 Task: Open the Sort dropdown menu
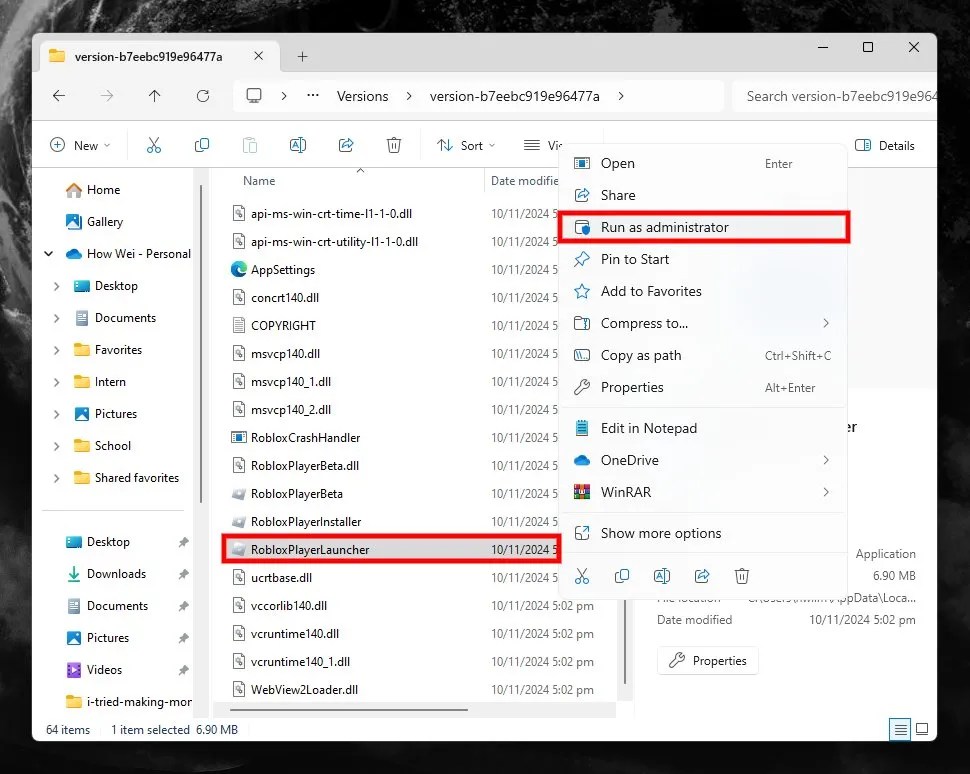pos(466,145)
